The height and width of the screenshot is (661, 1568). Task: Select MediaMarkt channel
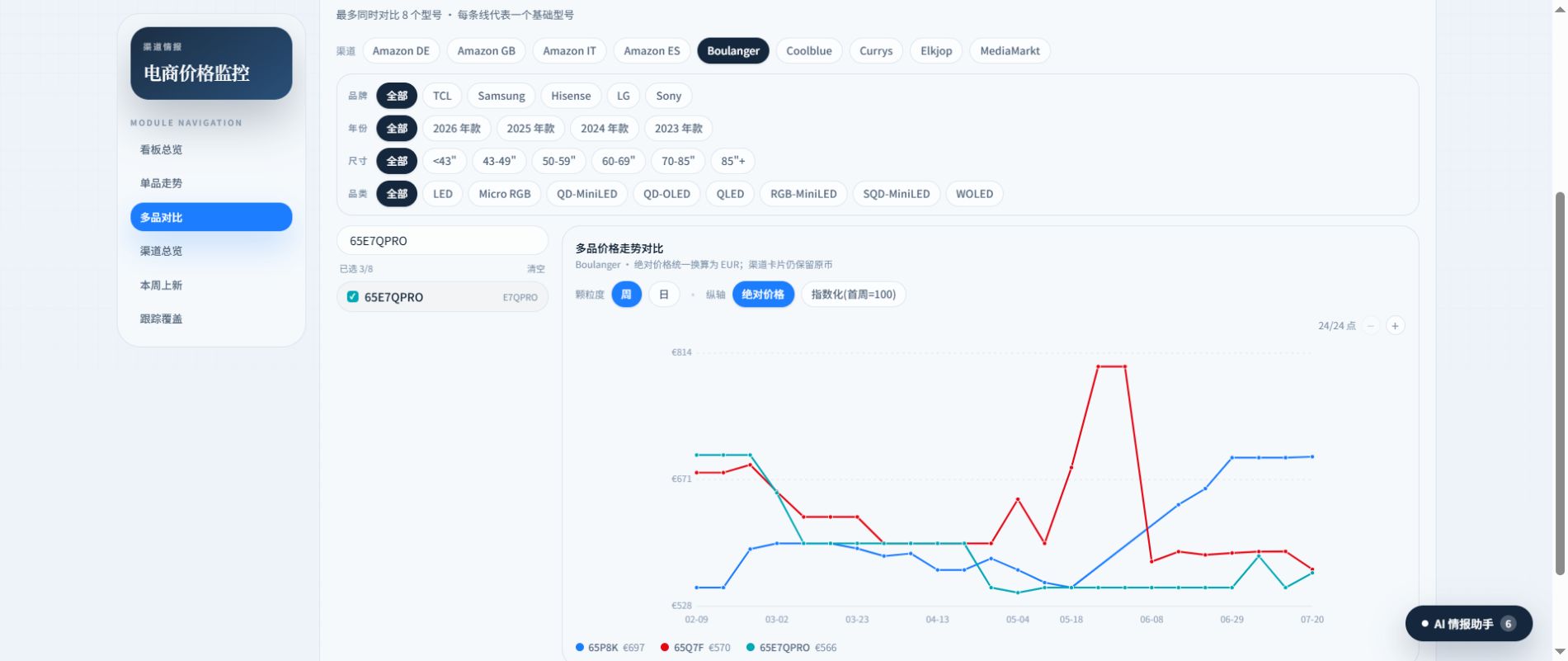click(1010, 51)
